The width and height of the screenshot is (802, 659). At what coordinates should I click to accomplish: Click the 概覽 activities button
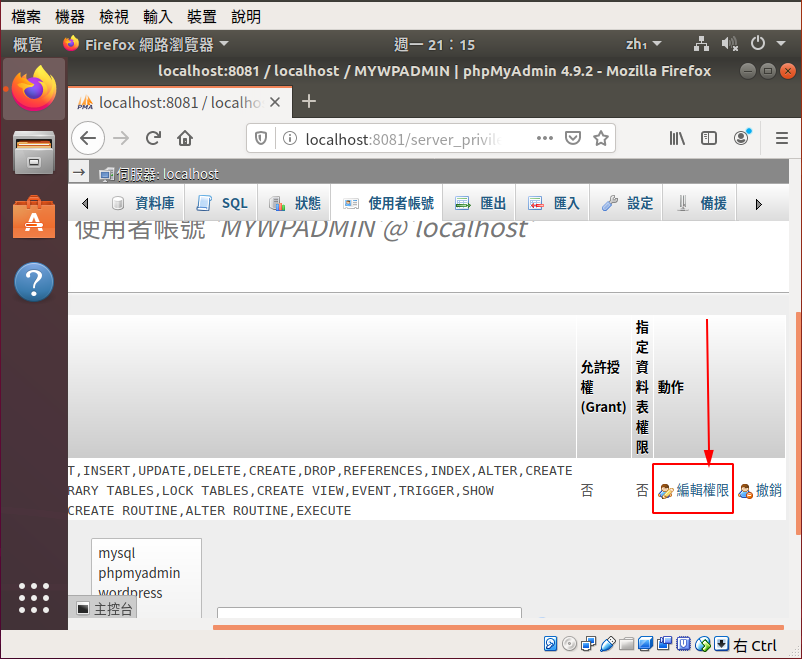(x=28, y=45)
